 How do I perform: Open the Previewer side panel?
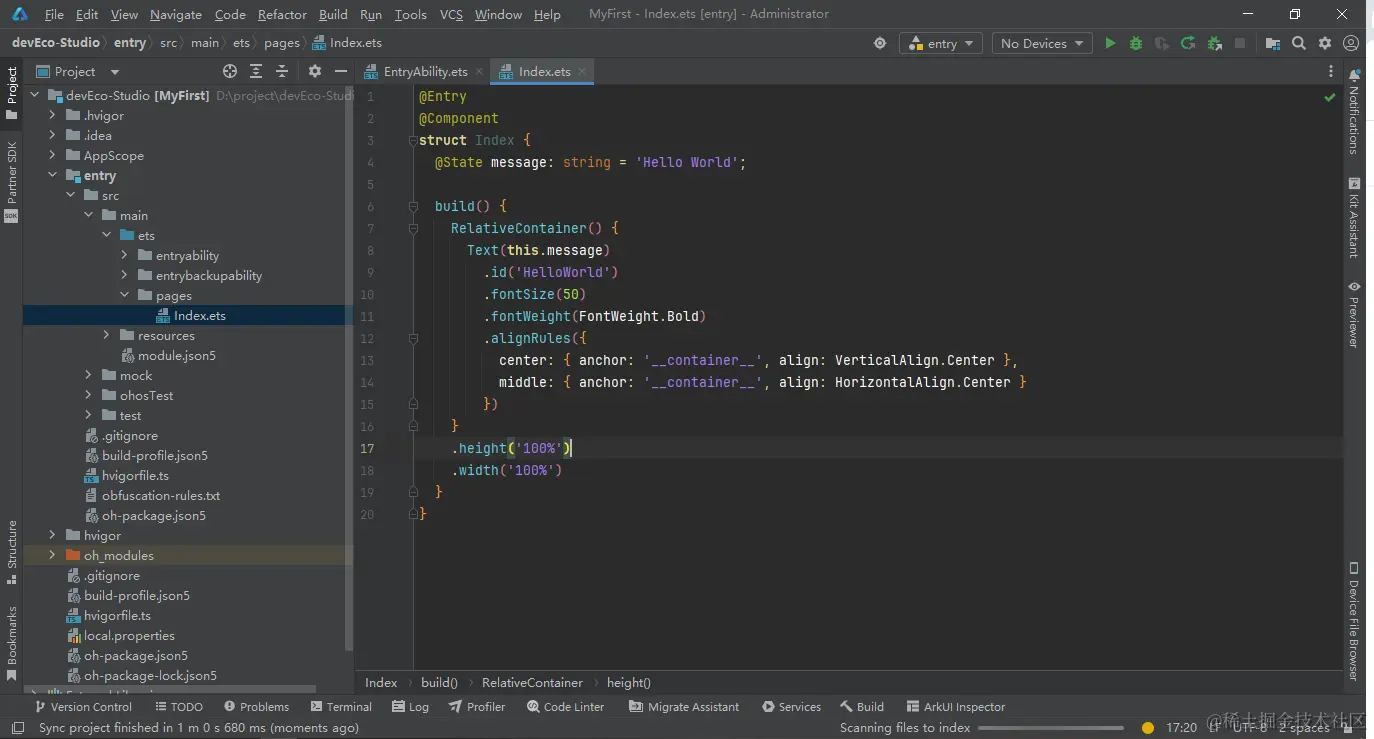1354,314
